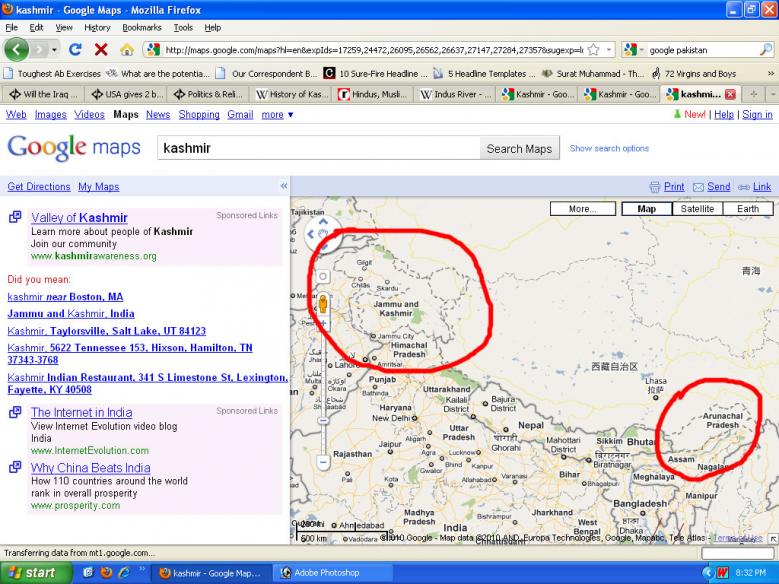Click the Street View pegman icon
The width and height of the screenshot is (779, 584).
coord(323,303)
